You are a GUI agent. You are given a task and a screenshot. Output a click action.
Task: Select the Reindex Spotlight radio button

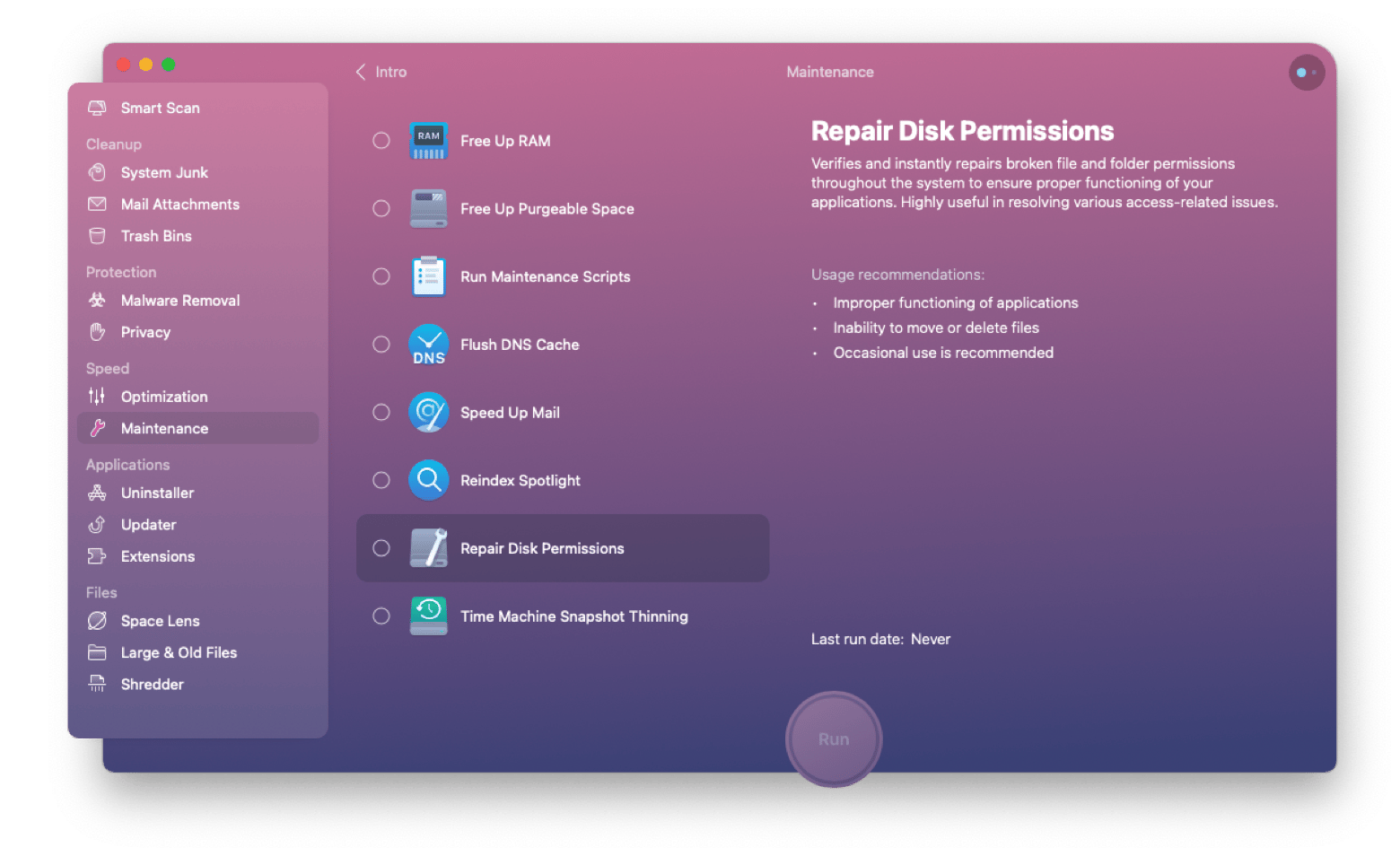coord(381,480)
